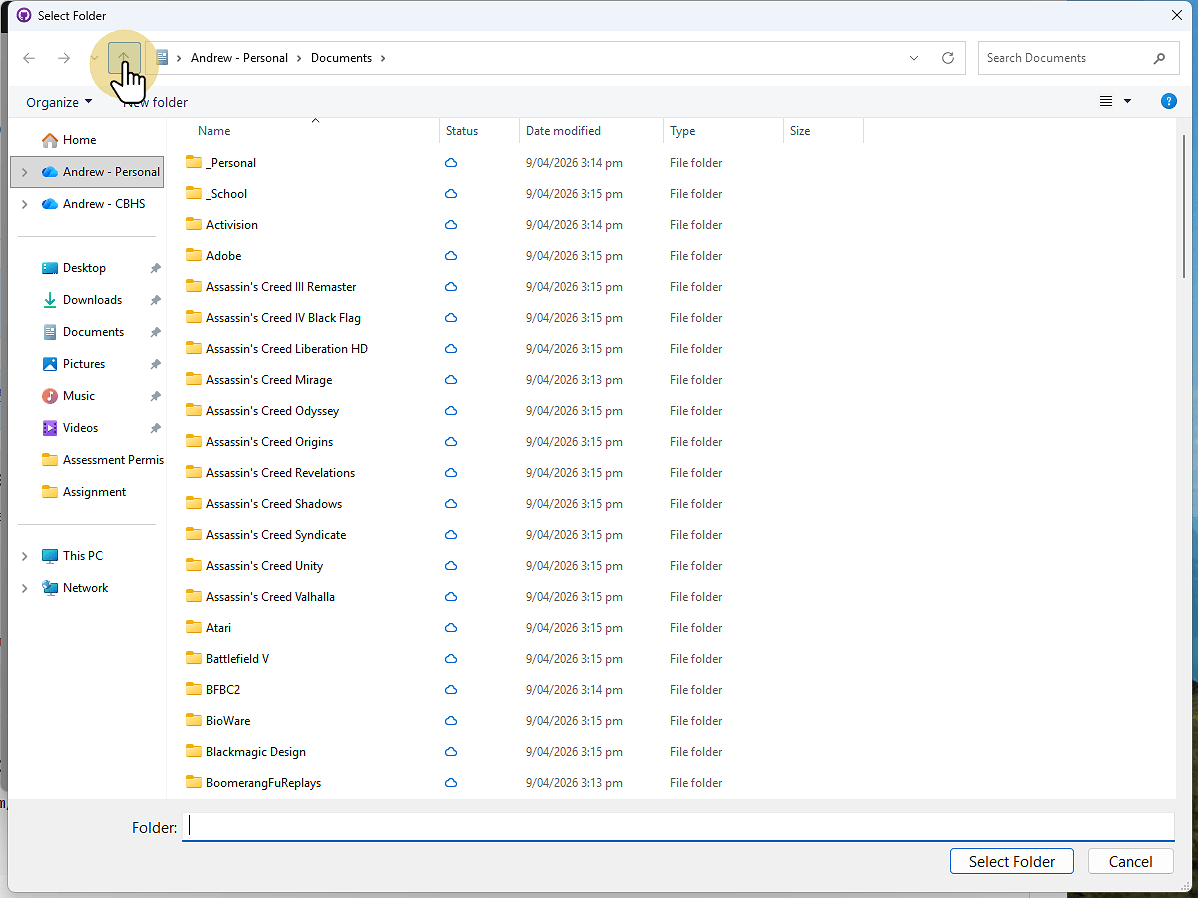Open the Home shortcut in sidebar
Viewport: 1198px width, 898px height.
(x=76, y=139)
